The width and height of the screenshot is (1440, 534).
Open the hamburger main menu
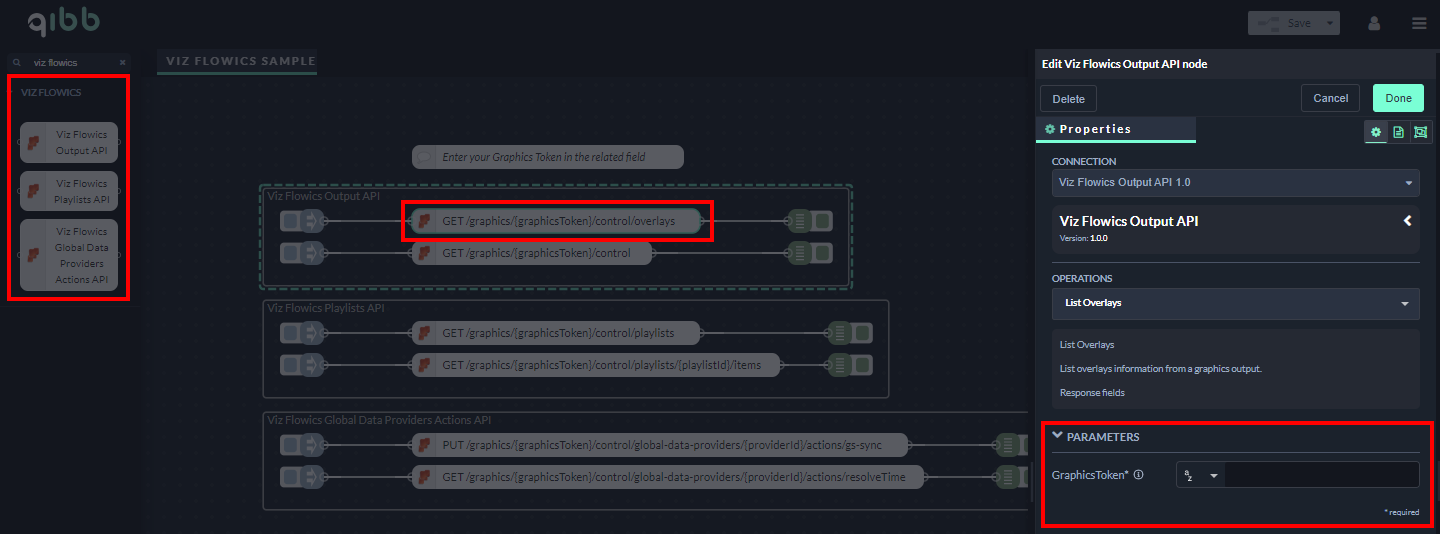point(1419,23)
